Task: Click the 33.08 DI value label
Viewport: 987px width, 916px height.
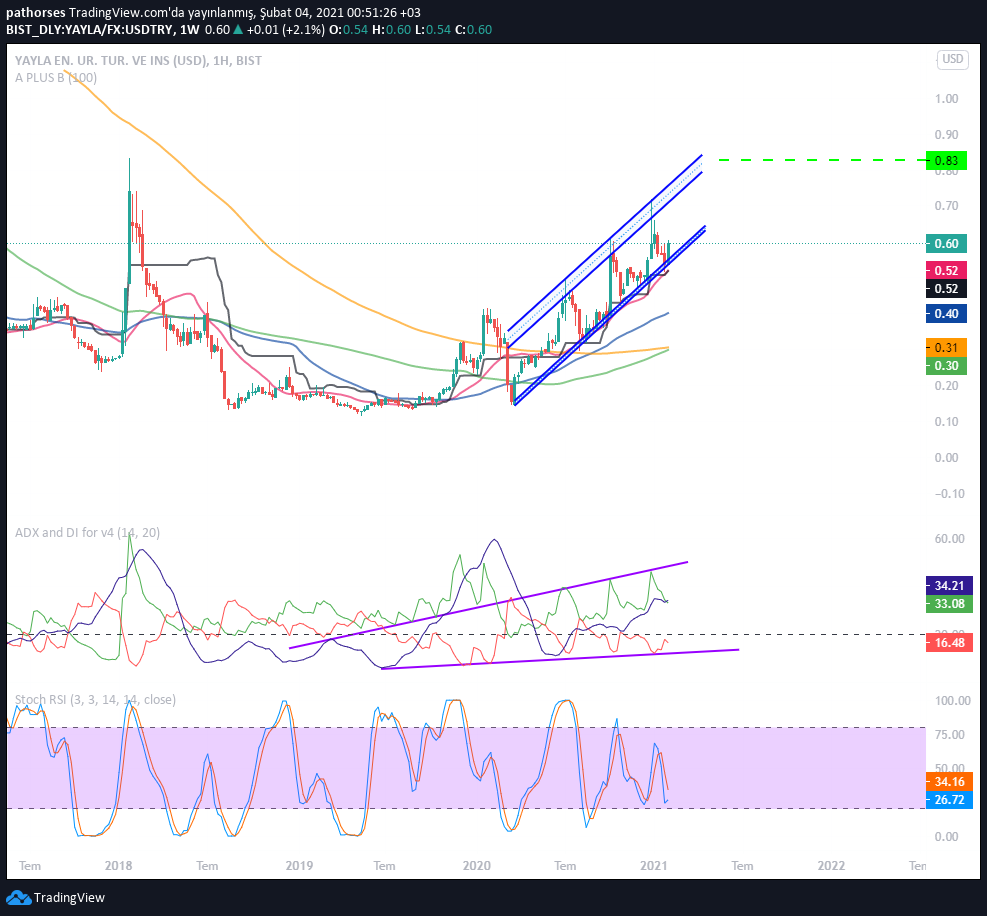Action: (949, 604)
